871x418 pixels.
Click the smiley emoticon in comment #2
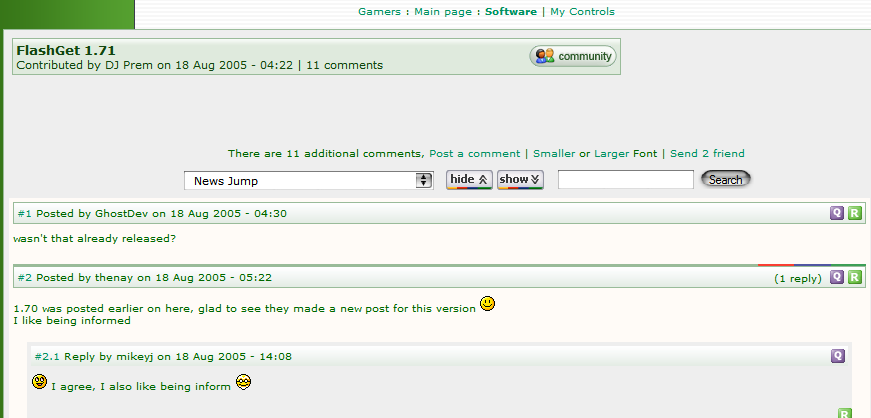(x=487, y=303)
